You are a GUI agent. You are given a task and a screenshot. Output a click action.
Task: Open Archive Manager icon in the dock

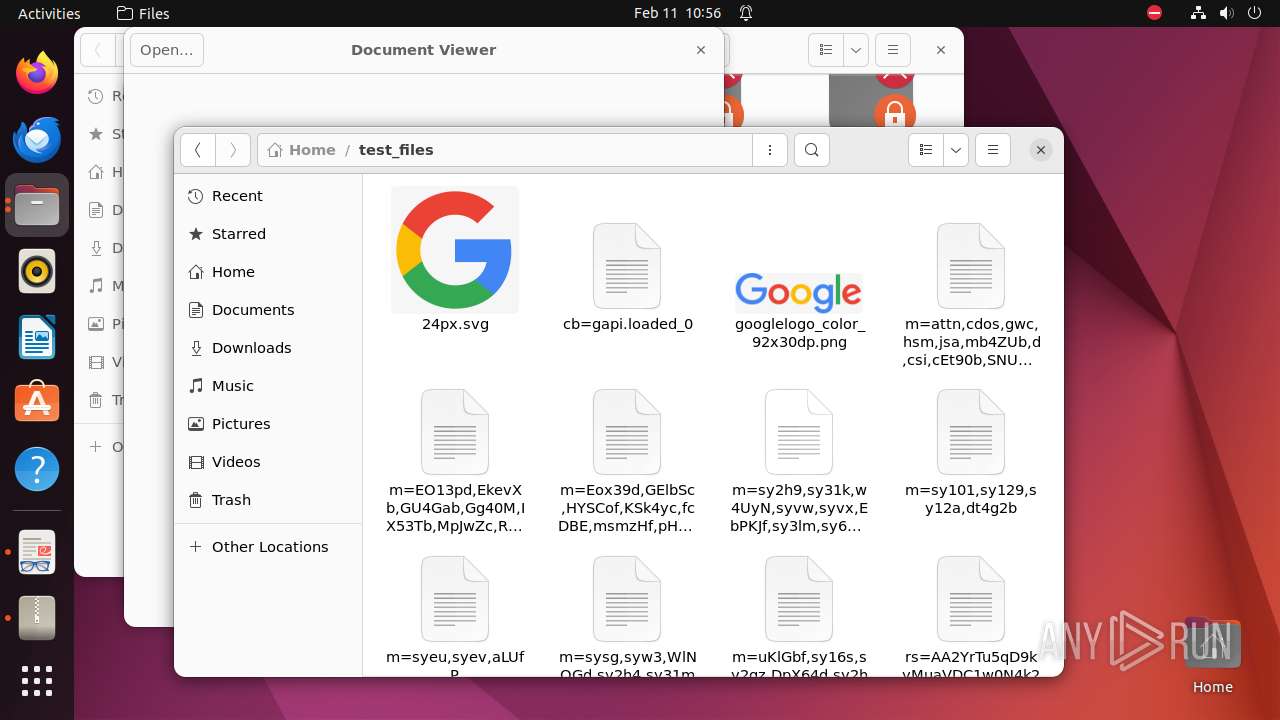(37, 619)
